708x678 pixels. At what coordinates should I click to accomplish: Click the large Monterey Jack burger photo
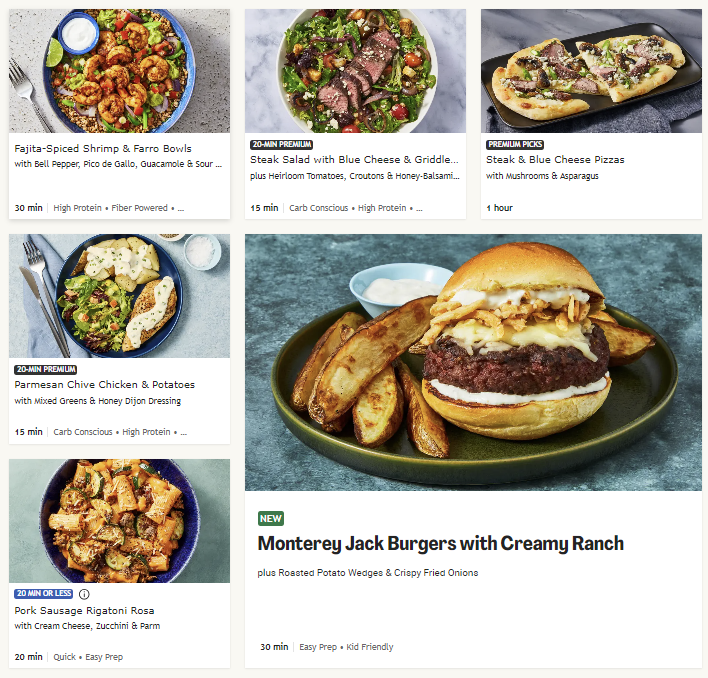pos(473,362)
